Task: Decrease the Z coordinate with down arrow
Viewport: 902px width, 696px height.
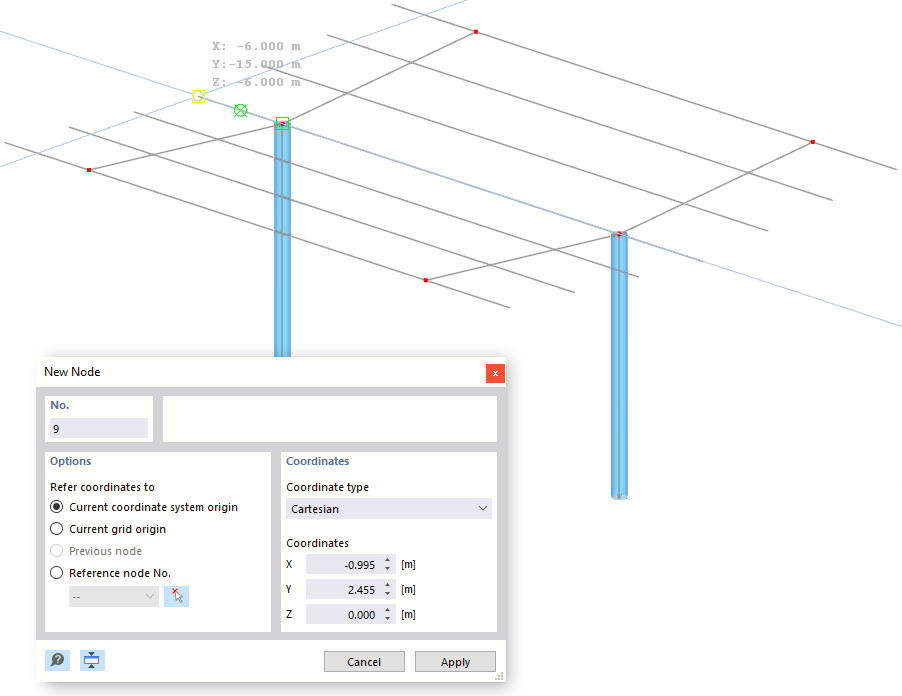Action: click(388, 619)
